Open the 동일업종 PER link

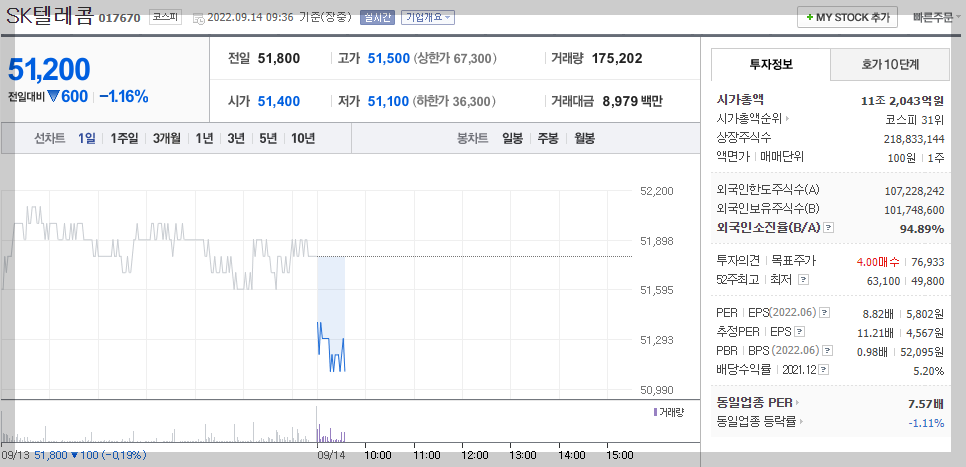point(758,403)
